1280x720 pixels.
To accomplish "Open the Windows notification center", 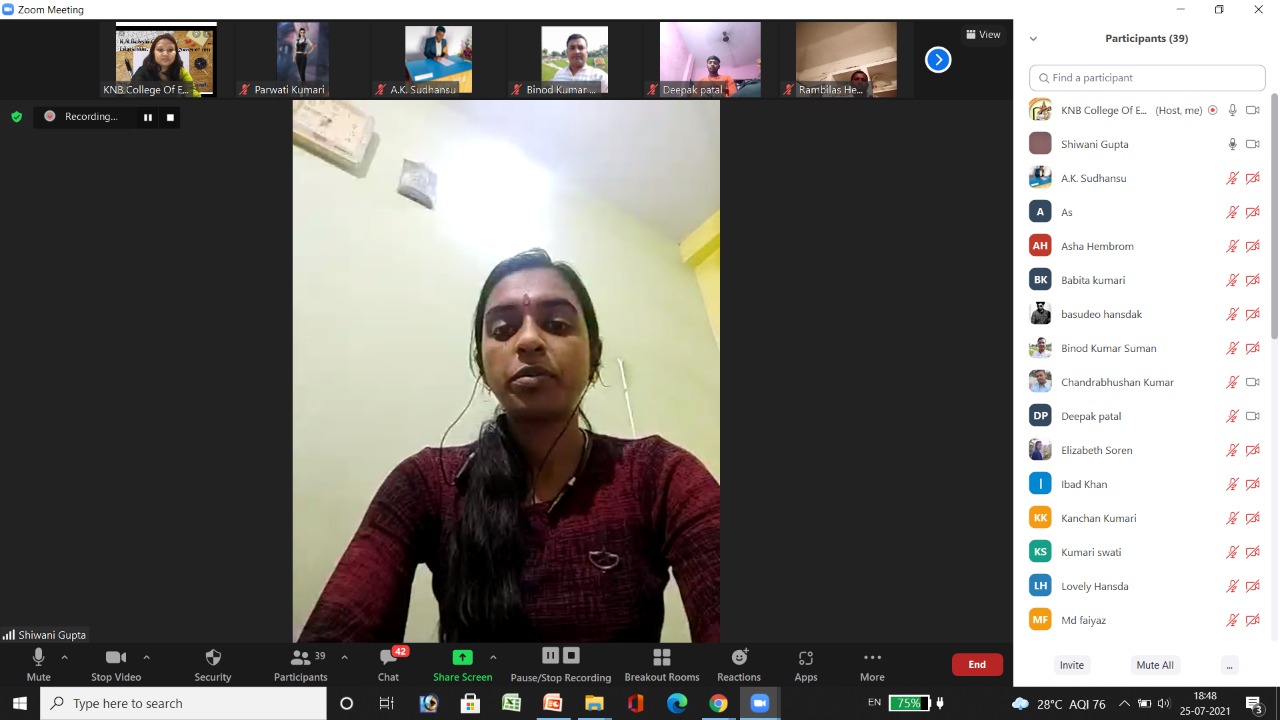I will (x=1254, y=703).
